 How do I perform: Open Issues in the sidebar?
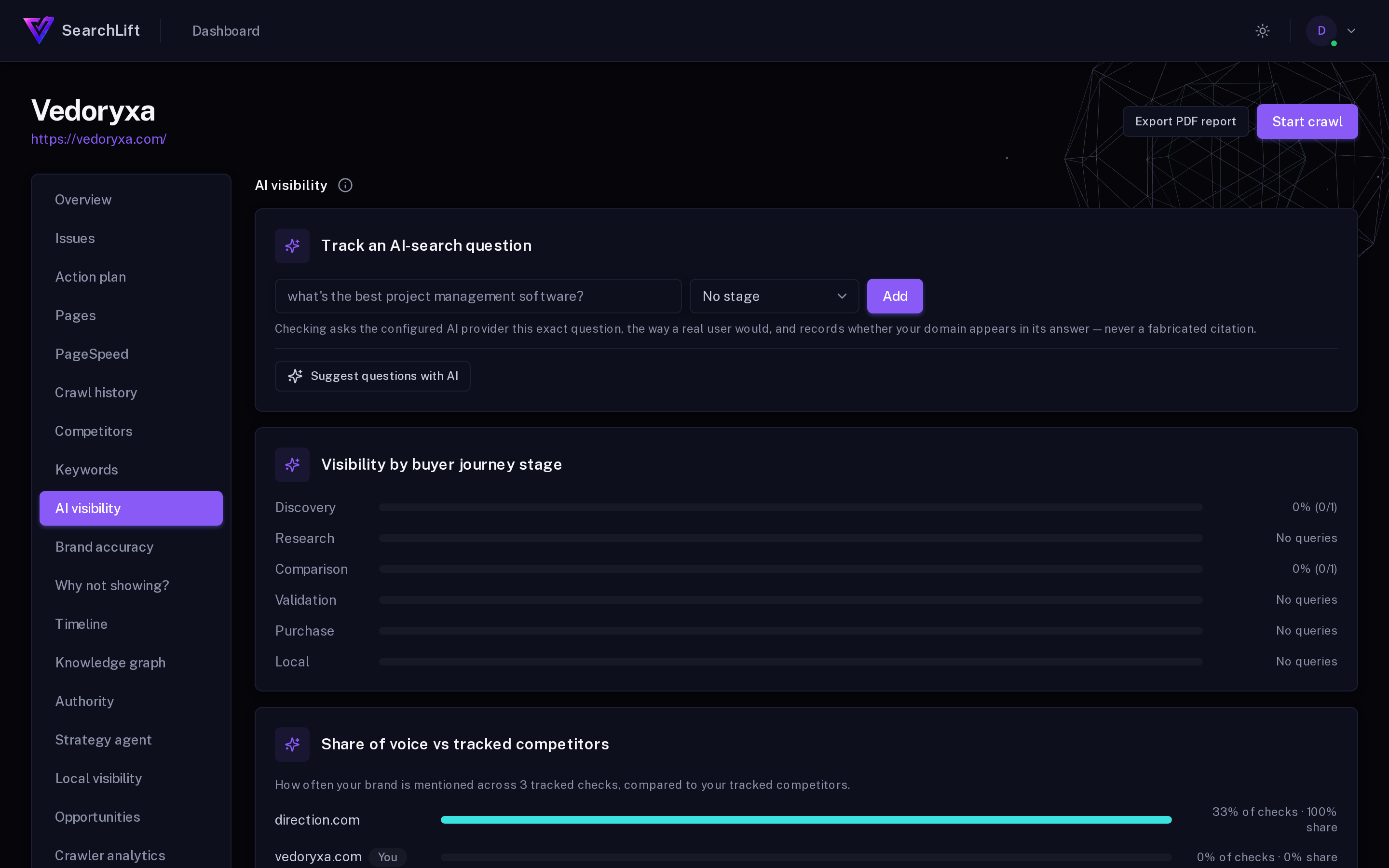pyautogui.click(x=131, y=238)
